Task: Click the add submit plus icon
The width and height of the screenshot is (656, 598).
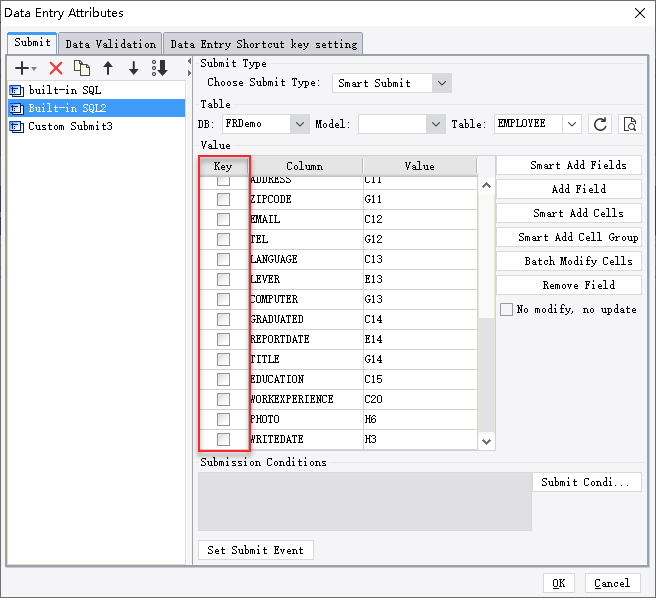Action: point(22,68)
